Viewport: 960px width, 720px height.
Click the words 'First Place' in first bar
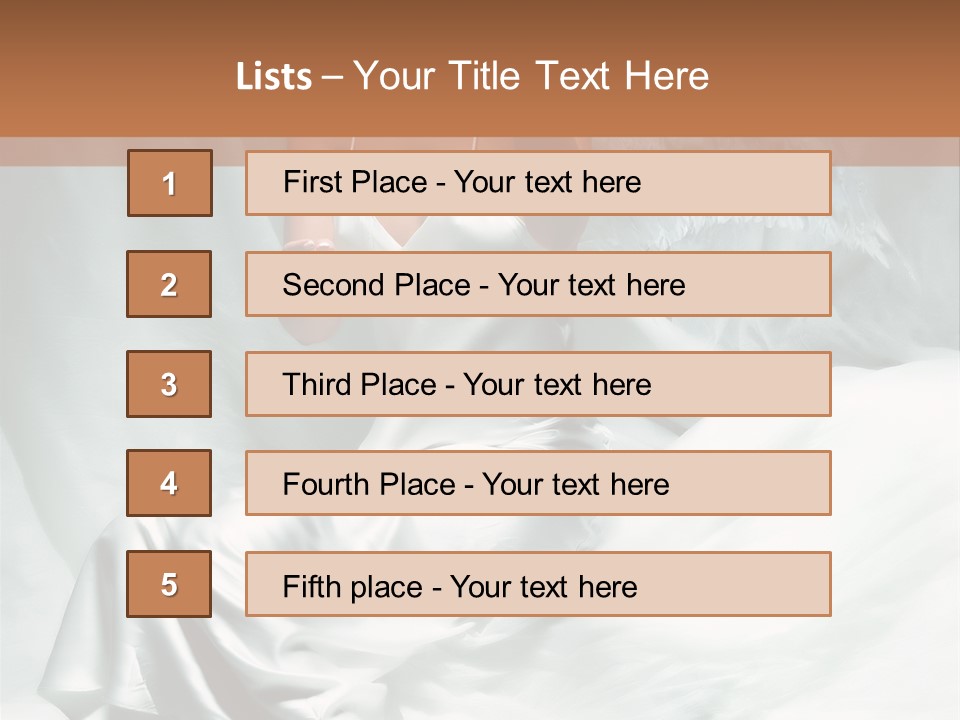tap(355, 182)
